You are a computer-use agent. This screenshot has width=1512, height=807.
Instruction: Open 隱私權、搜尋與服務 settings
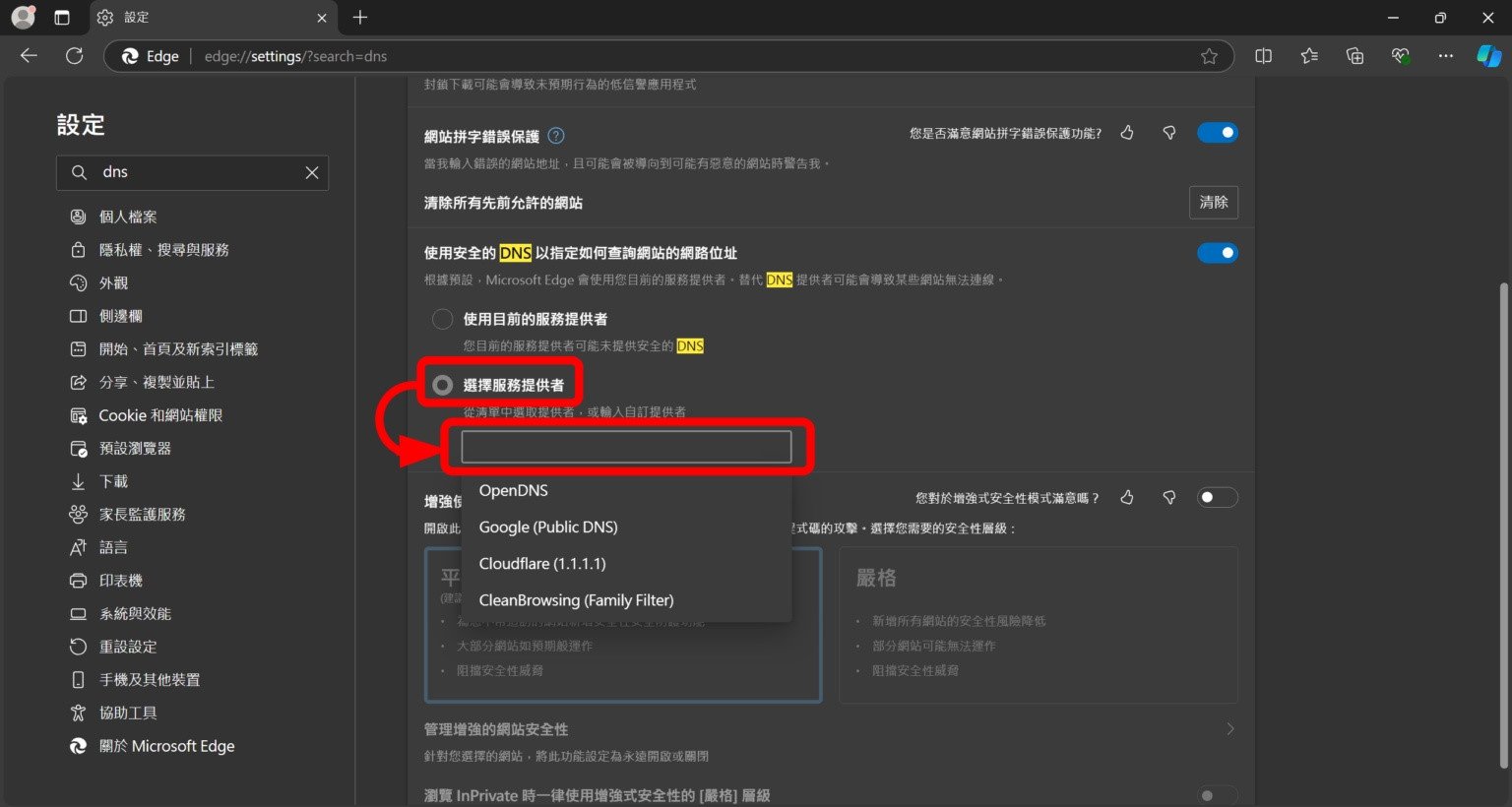pyautogui.click(x=163, y=250)
